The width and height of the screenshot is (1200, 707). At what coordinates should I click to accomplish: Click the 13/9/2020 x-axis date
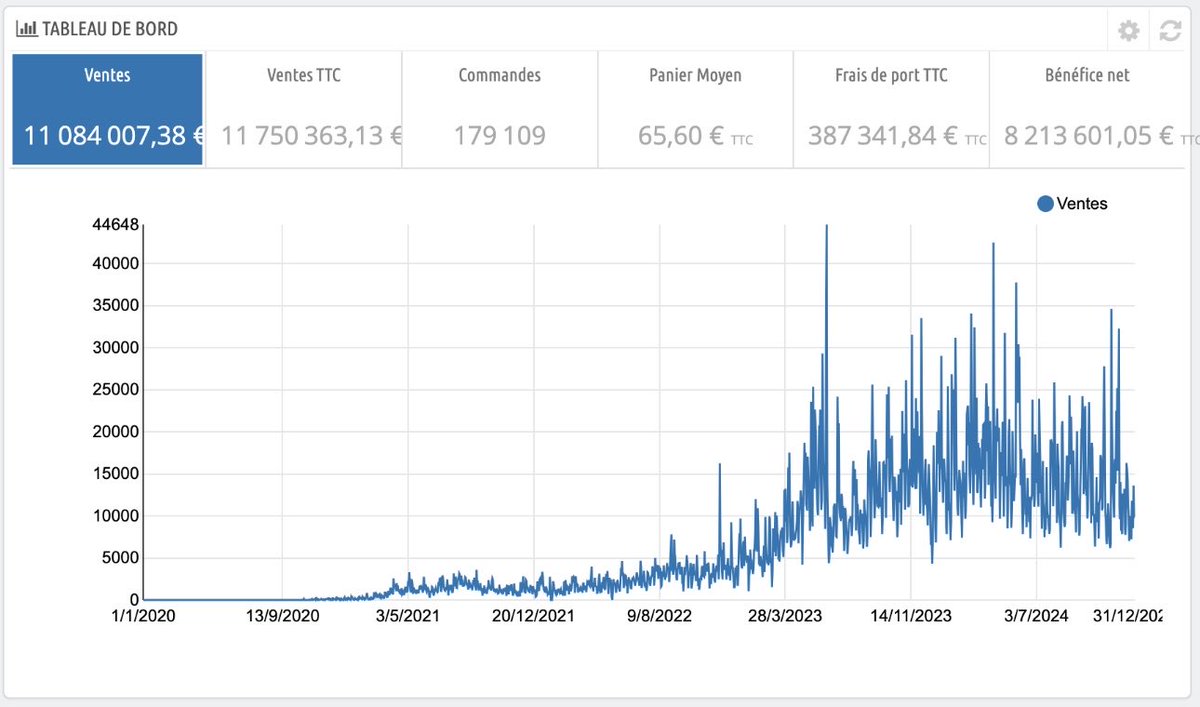click(282, 616)
